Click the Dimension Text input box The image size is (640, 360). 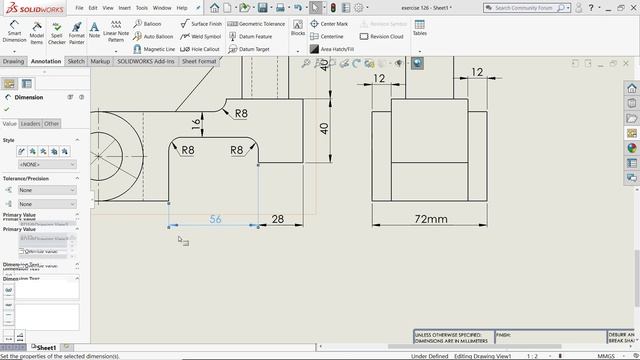tap(47, 290)
